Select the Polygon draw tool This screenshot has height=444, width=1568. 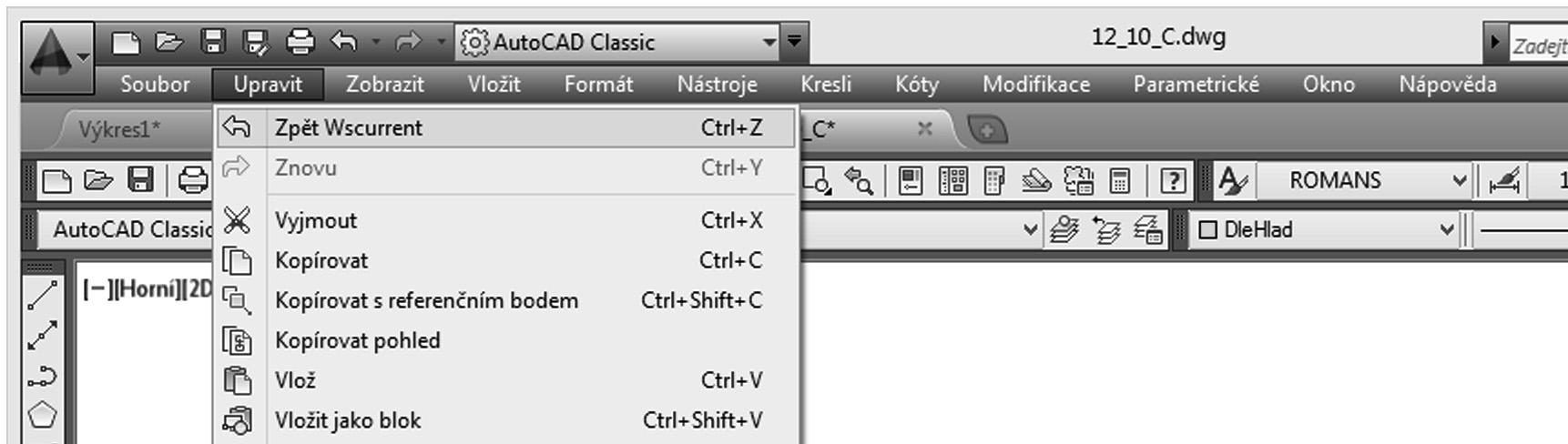tap(43, 416)
